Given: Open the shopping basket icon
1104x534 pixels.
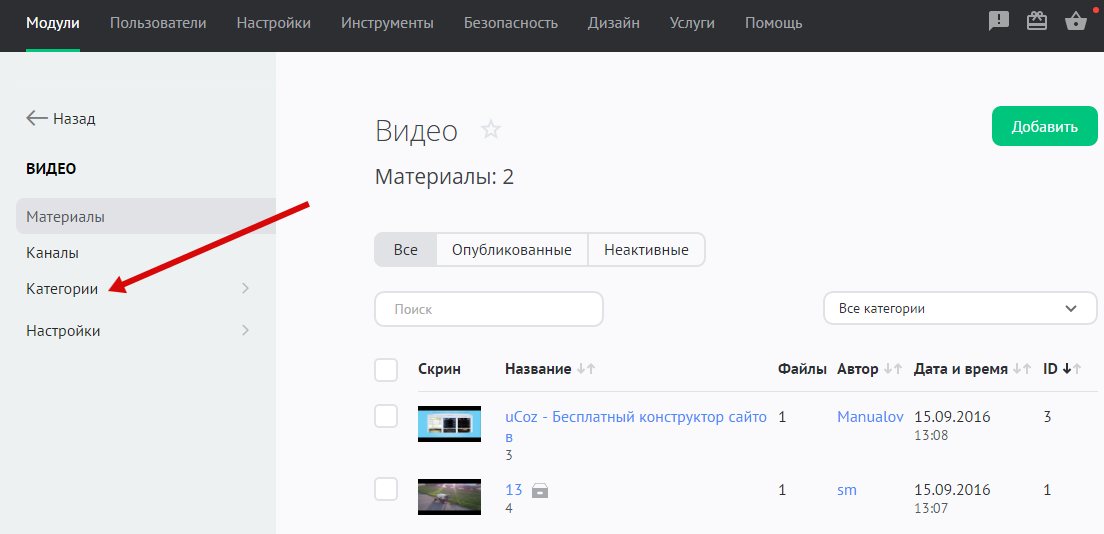Looking at the screenshot, I should (x=1076, y=22).
